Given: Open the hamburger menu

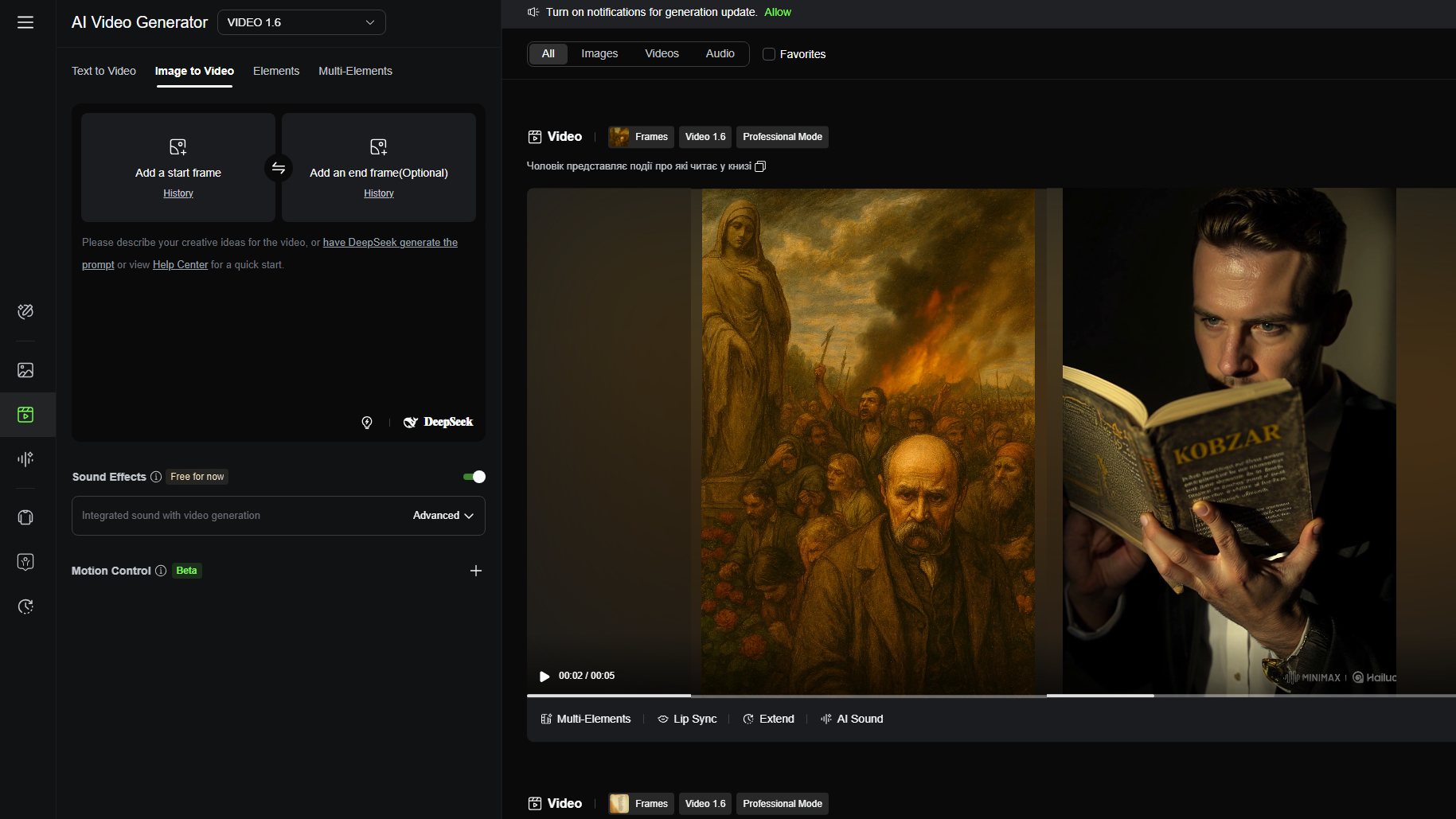Looking at the screenshot, I should pos(25,22).
